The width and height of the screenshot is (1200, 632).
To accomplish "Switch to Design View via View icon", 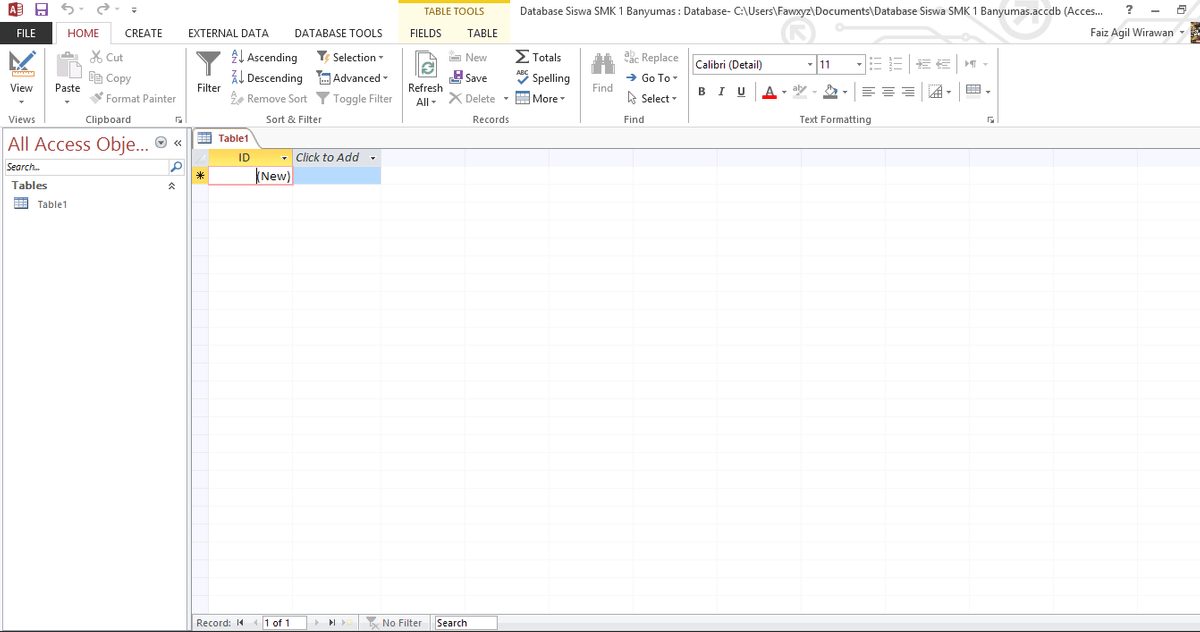I will pyautogui.click(x=21, y=66).
